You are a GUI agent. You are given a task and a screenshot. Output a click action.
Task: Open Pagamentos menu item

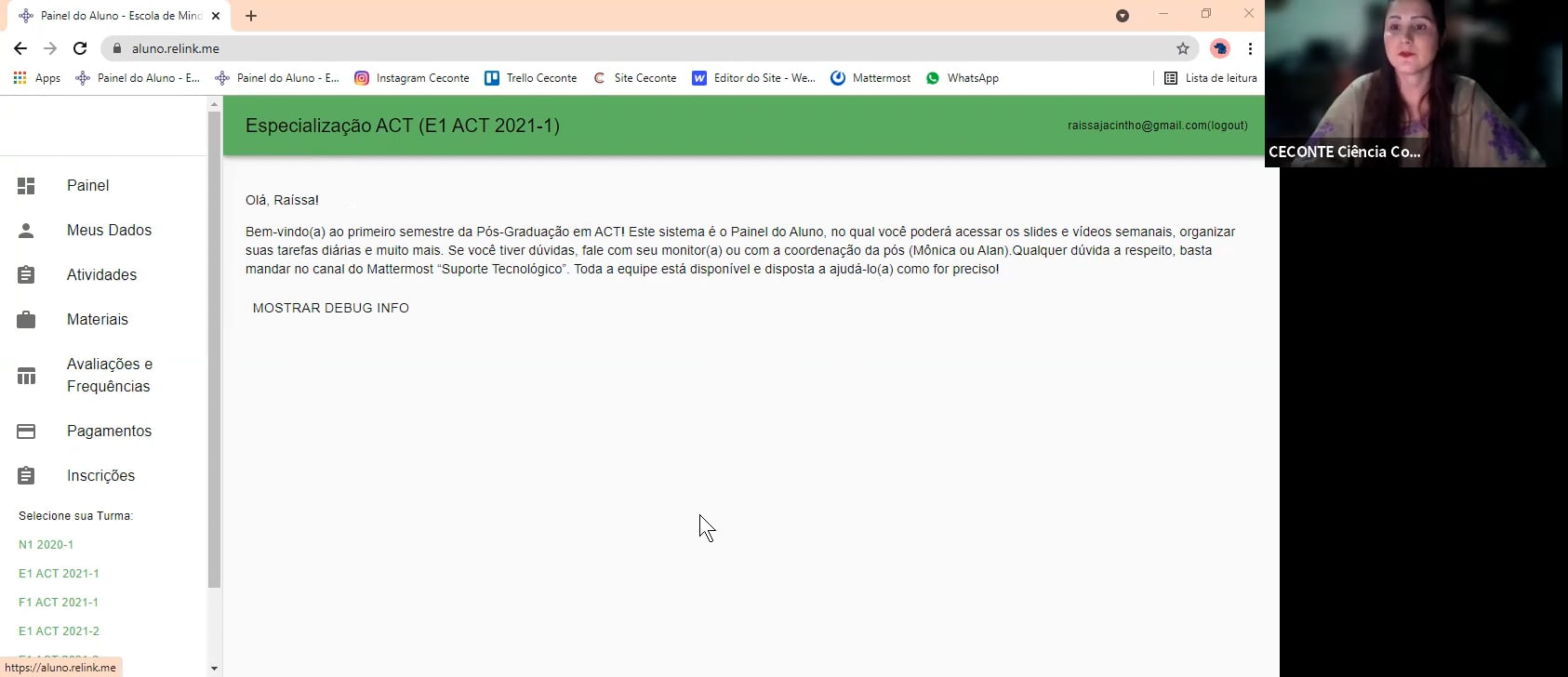pos(103,431)
